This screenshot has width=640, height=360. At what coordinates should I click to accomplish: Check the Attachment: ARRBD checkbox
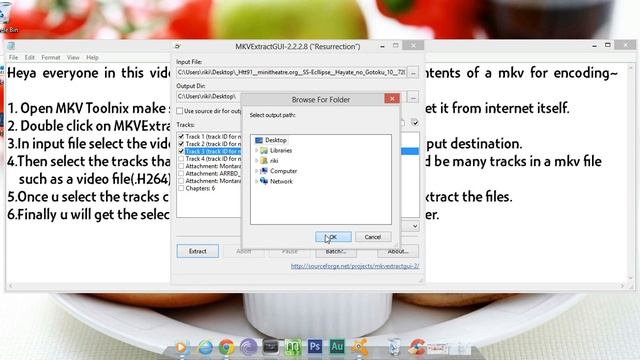coord(181,173)
